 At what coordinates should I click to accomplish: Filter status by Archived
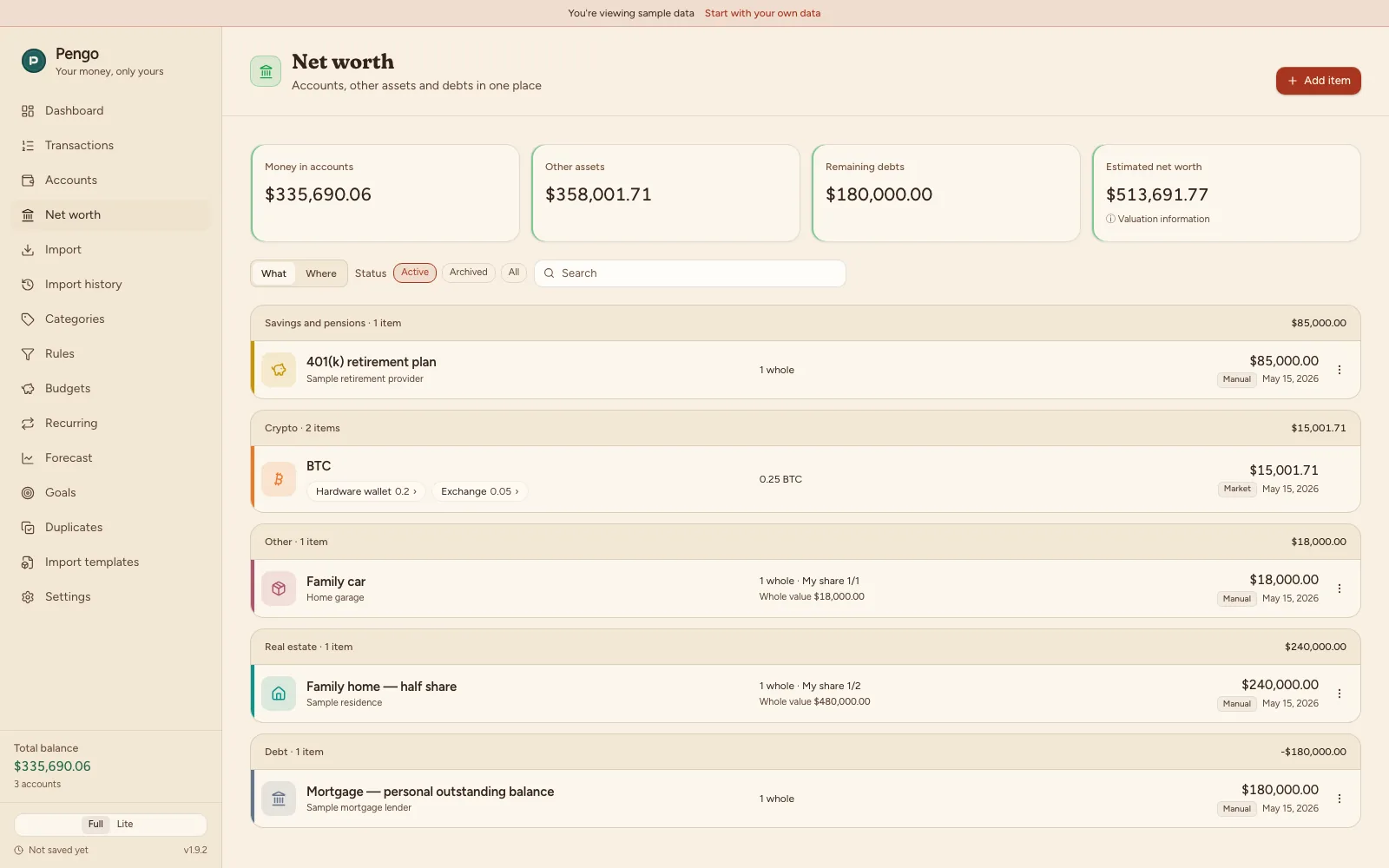(469, 273)
